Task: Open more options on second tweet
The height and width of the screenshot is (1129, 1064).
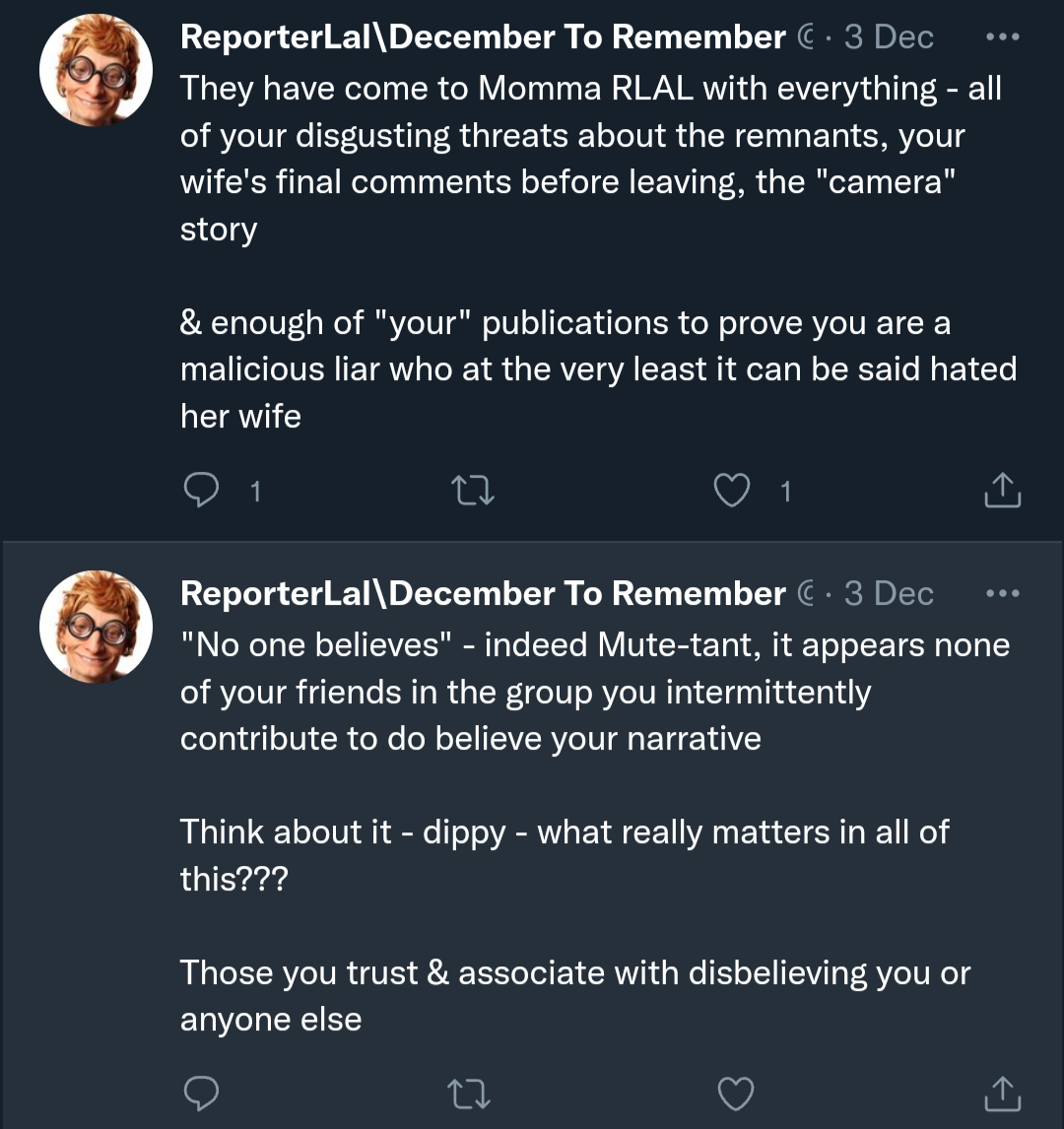Action: tap(1002, 594)
